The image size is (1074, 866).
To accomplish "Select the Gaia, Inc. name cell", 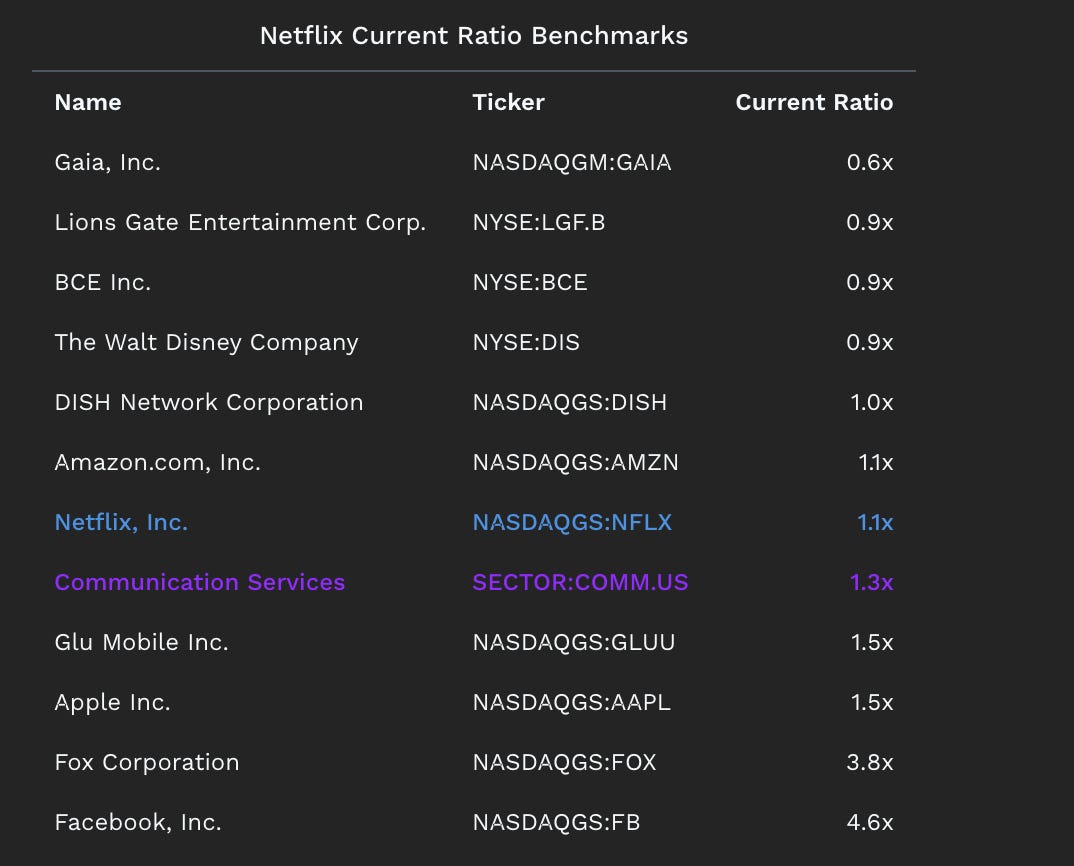I will (x=108, y=162).
